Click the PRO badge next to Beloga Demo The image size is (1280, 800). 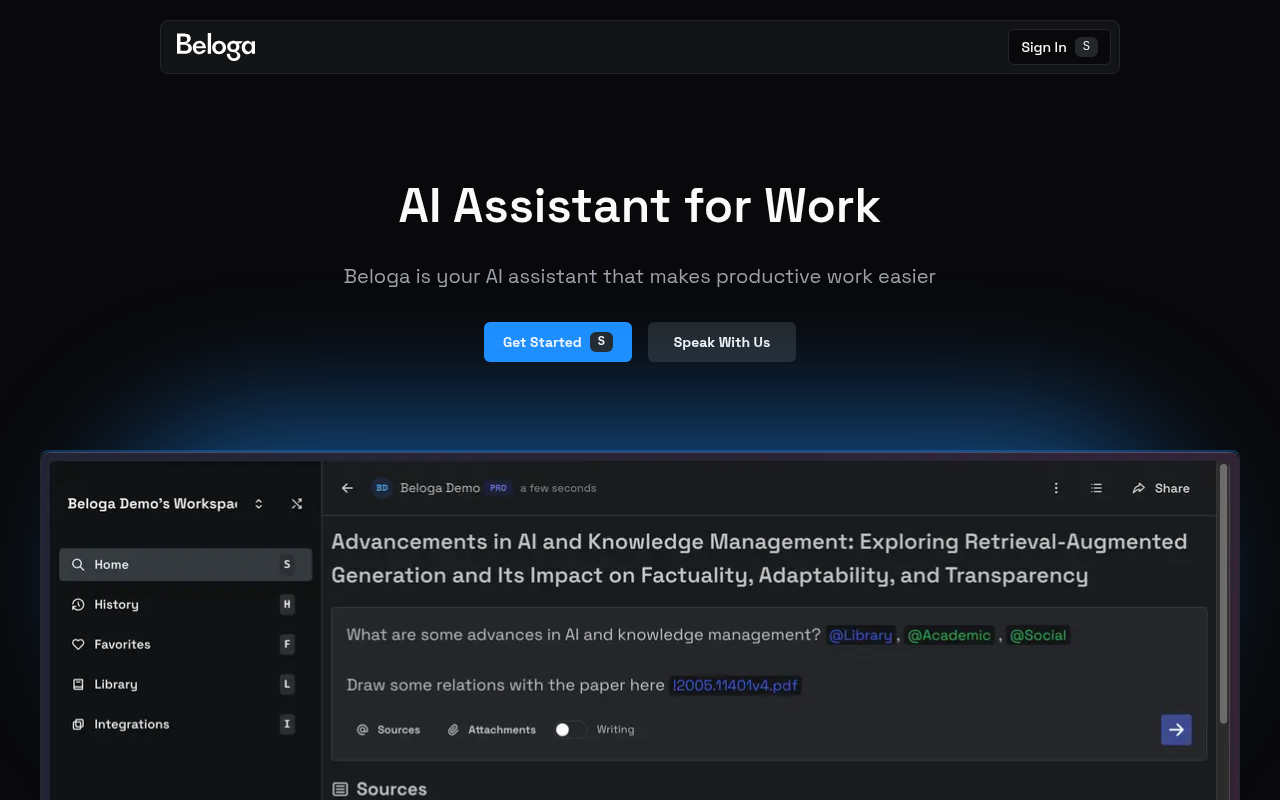pyautogui.click(x=498, y=488)
